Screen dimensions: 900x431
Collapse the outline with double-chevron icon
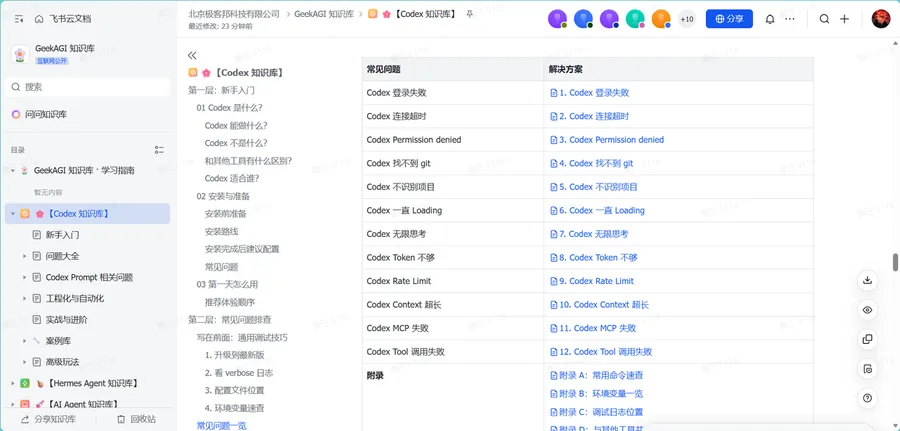192,55
